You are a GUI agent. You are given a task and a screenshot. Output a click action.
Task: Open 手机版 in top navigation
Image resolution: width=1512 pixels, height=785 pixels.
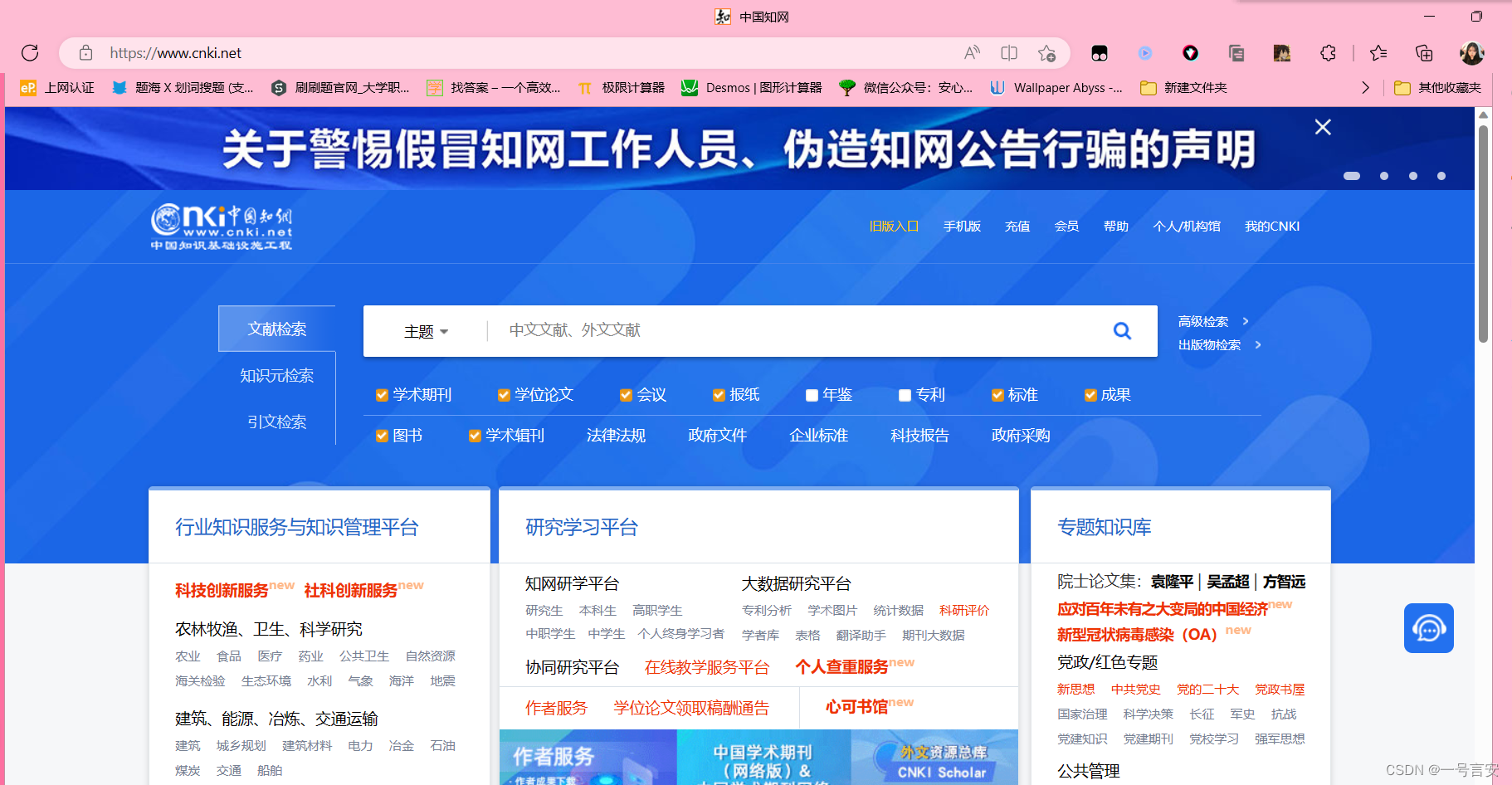point(962,226)
